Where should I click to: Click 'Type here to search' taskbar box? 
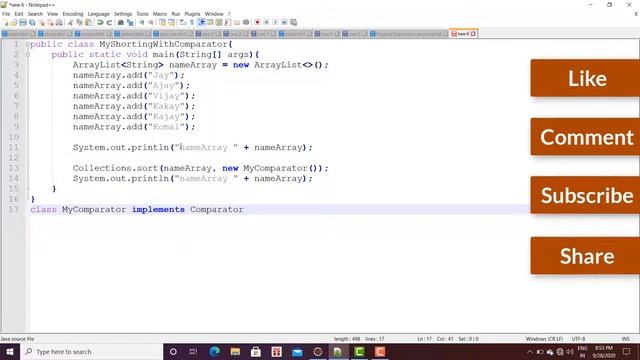click(x=92, y=351)
